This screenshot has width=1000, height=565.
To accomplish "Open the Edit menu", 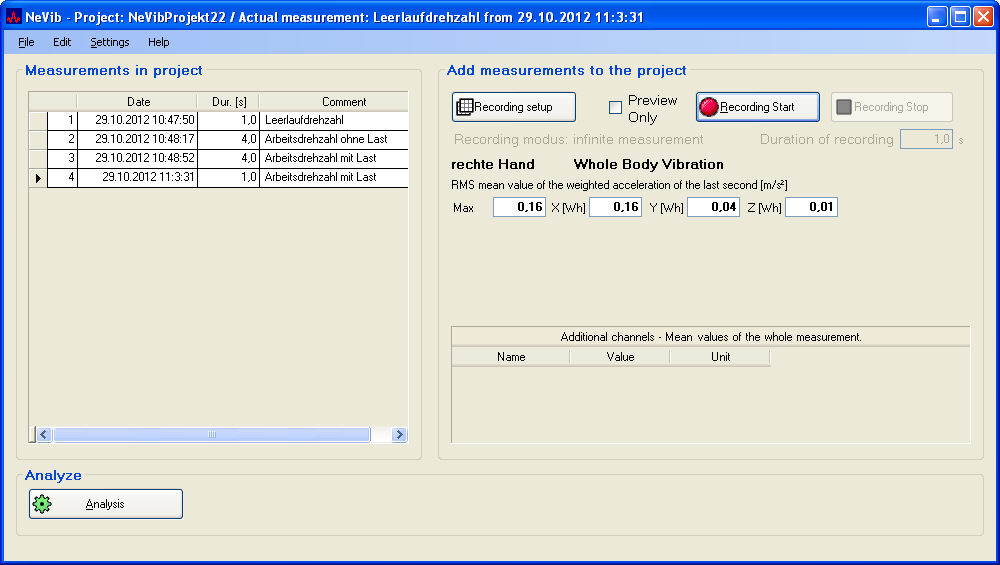I will pyautogui.click(x=62, y=42).
